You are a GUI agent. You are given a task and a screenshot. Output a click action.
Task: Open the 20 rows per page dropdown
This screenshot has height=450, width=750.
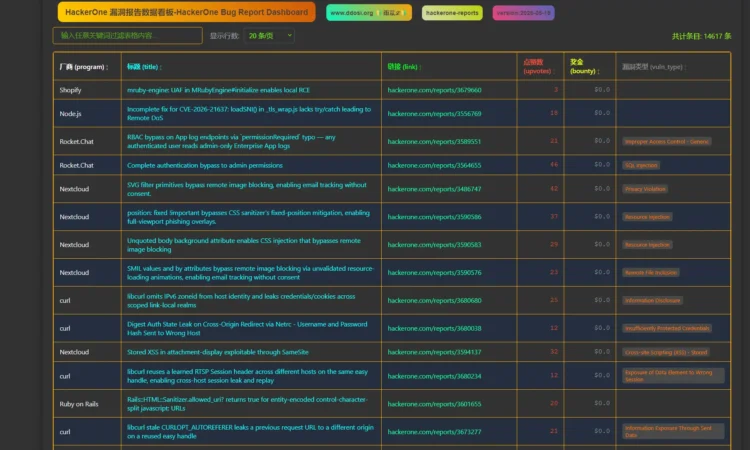[269, 35]
